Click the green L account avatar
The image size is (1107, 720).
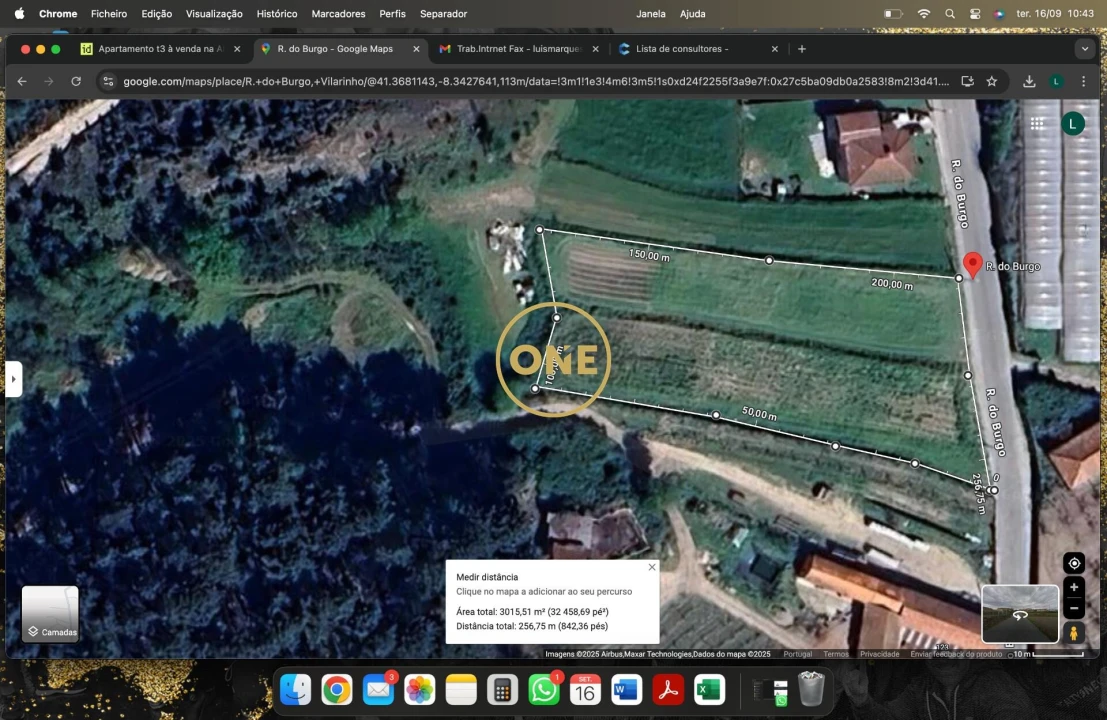point(1073,123)
